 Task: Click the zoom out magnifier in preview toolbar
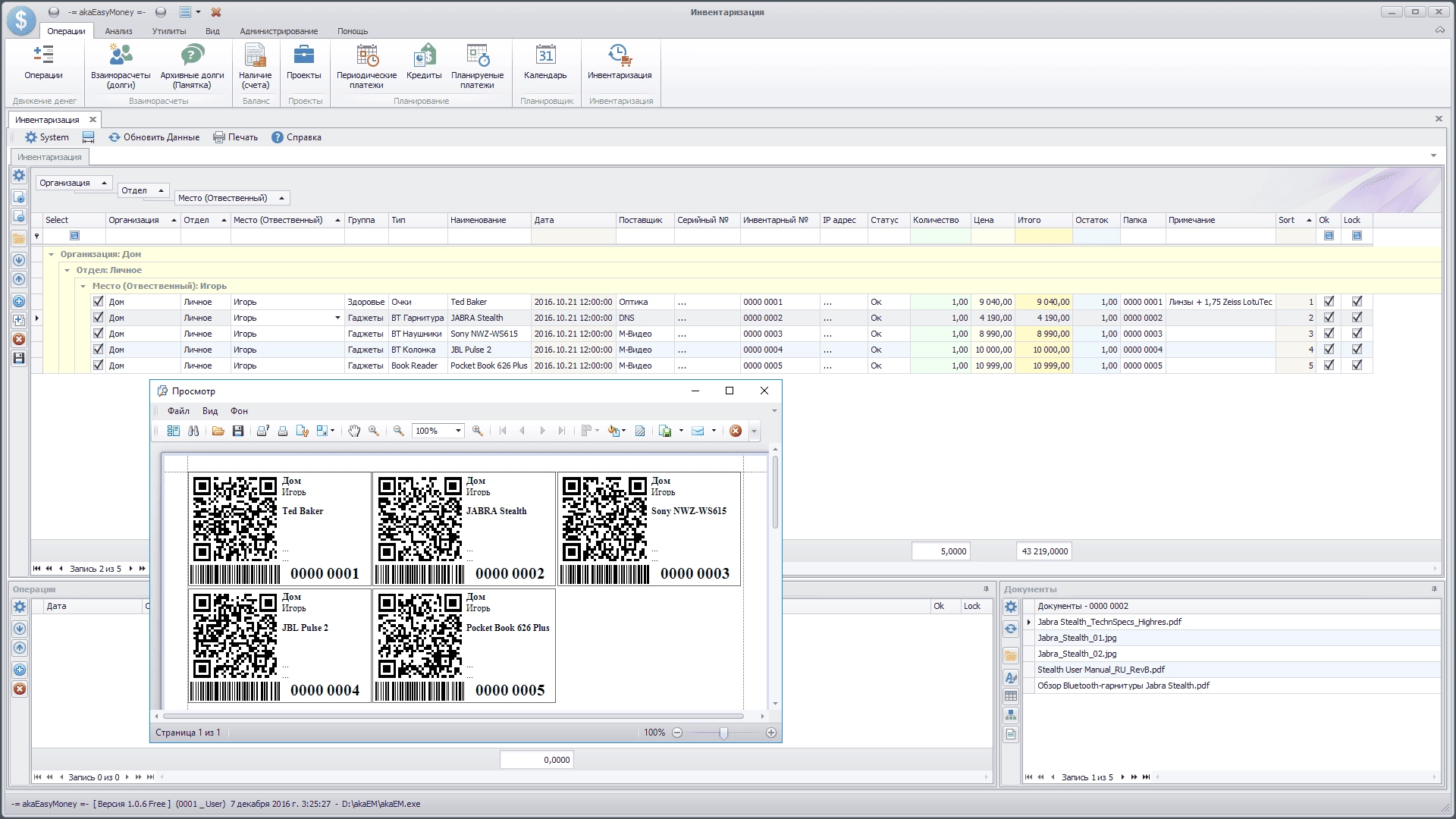coord(399,431)
